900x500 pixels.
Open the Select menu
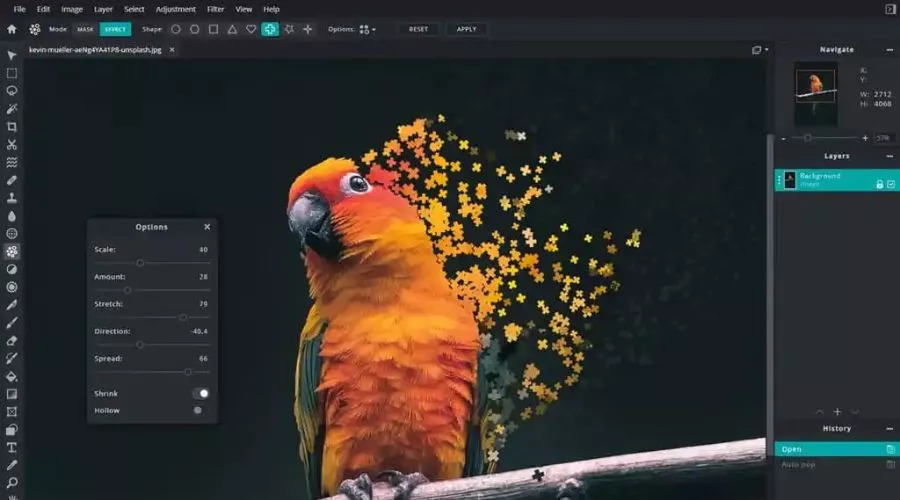134,9
